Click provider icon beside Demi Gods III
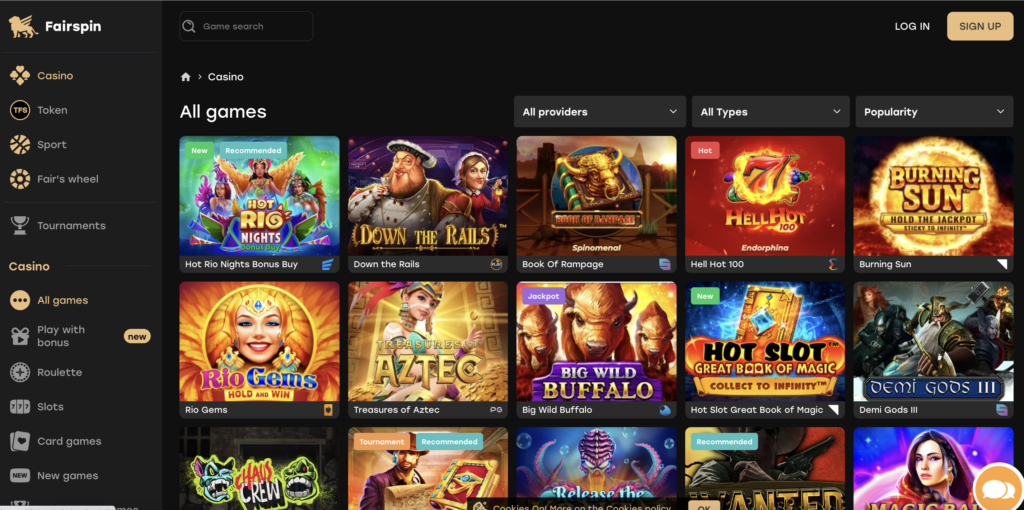 (1002, 410)
